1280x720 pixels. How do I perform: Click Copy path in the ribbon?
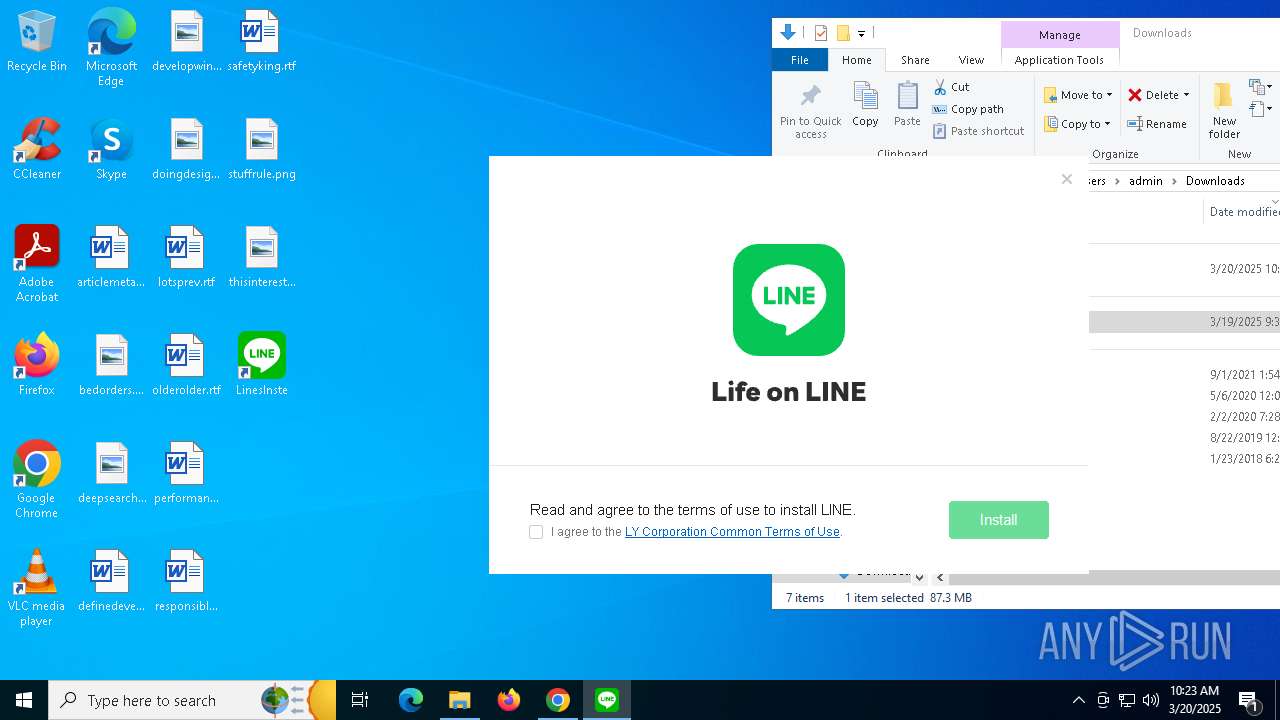coord(968,109)
